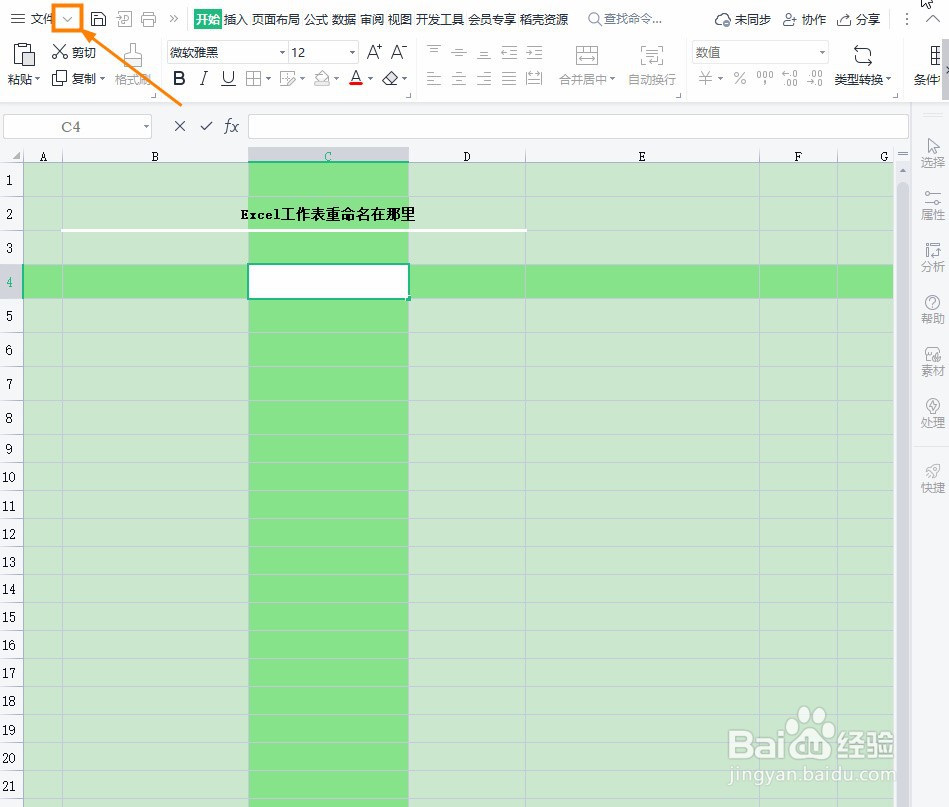The image size is (949, 807).
Task: Click the Save icon
Action: [98, 19]
